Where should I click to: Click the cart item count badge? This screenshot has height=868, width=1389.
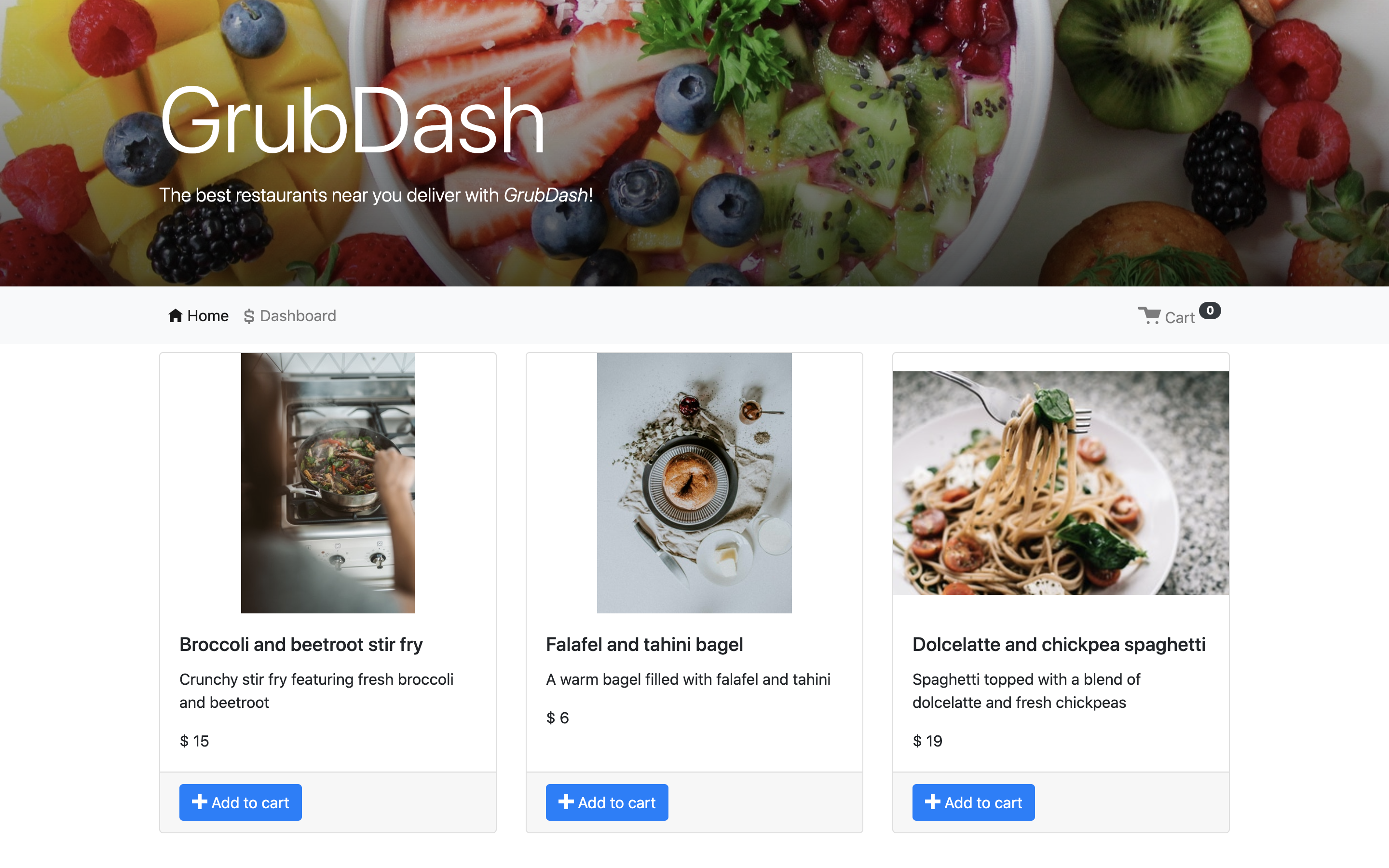[x=1210, y=311]
